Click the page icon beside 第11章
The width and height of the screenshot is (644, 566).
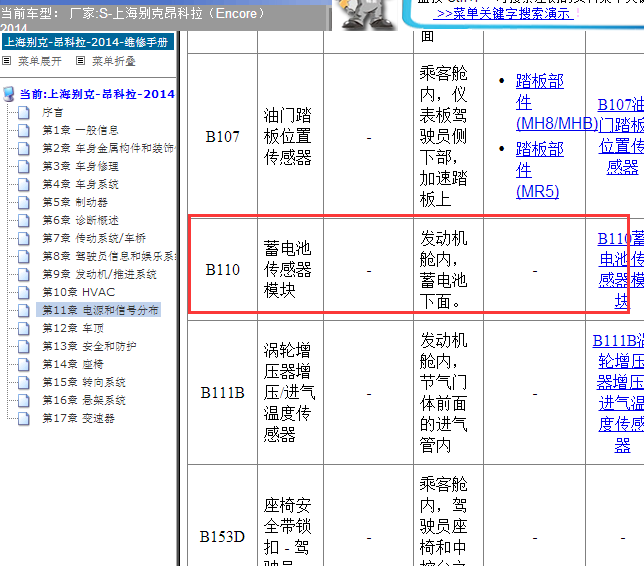tap(24, 310)
